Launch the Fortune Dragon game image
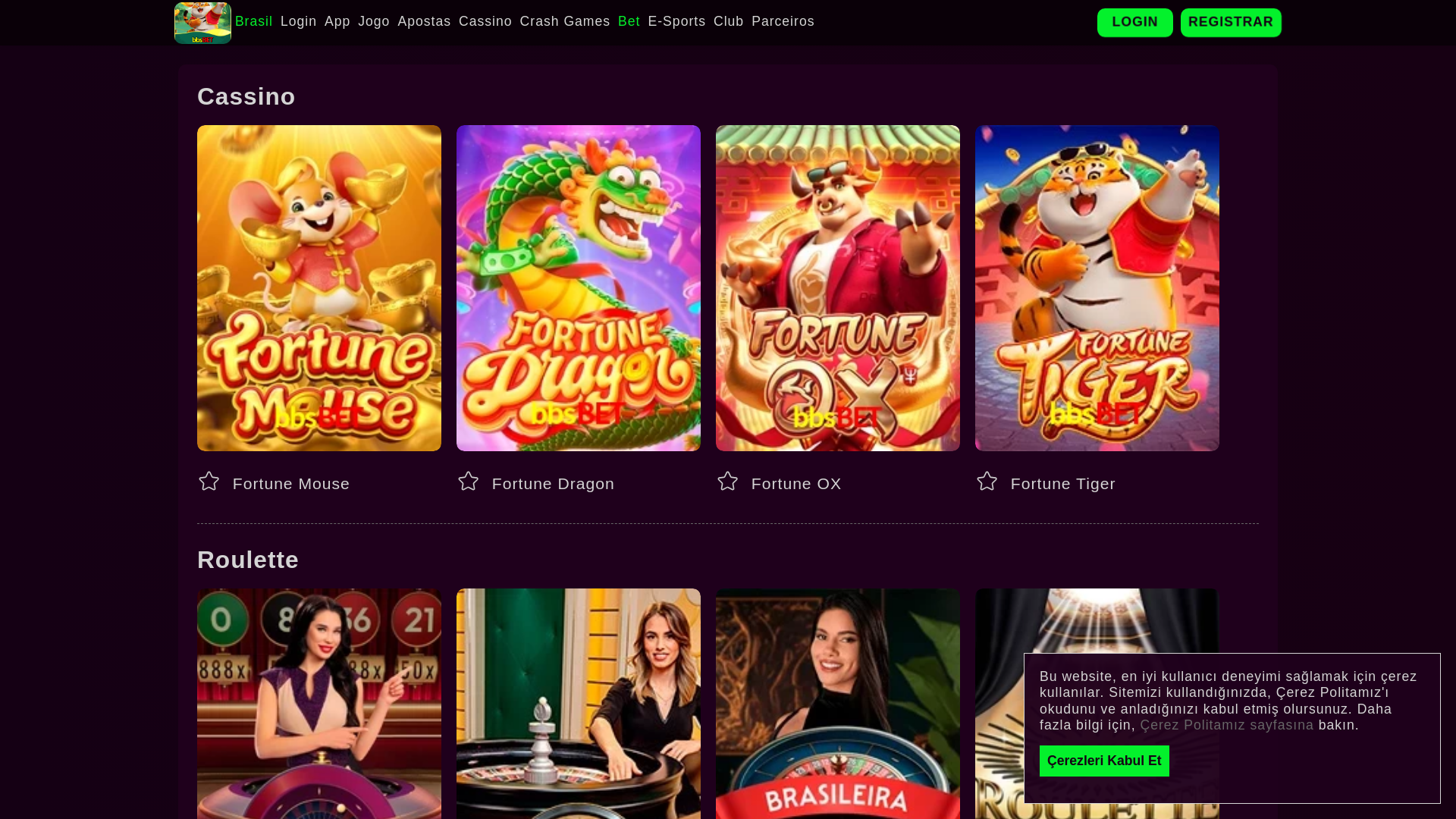 (x=579, y=288)
